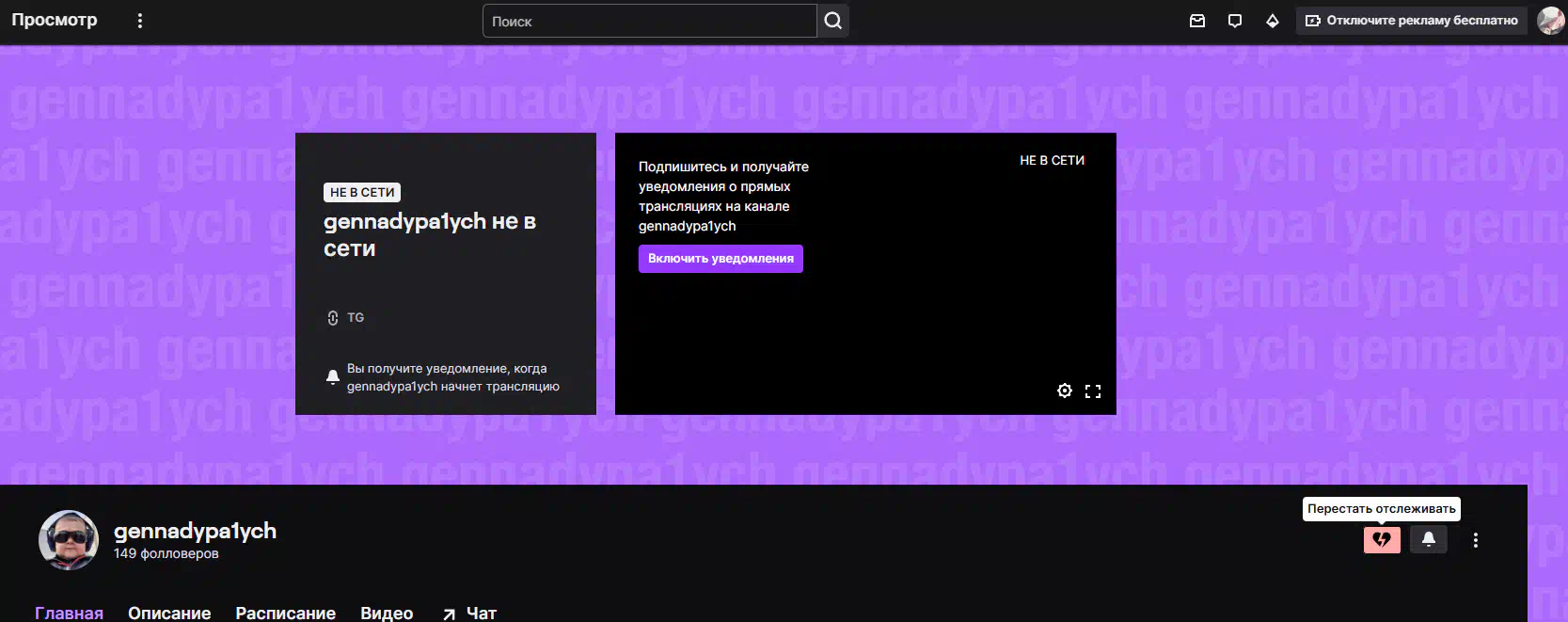
Task: Click Включить уведомления button
Action: coord(721,259)
